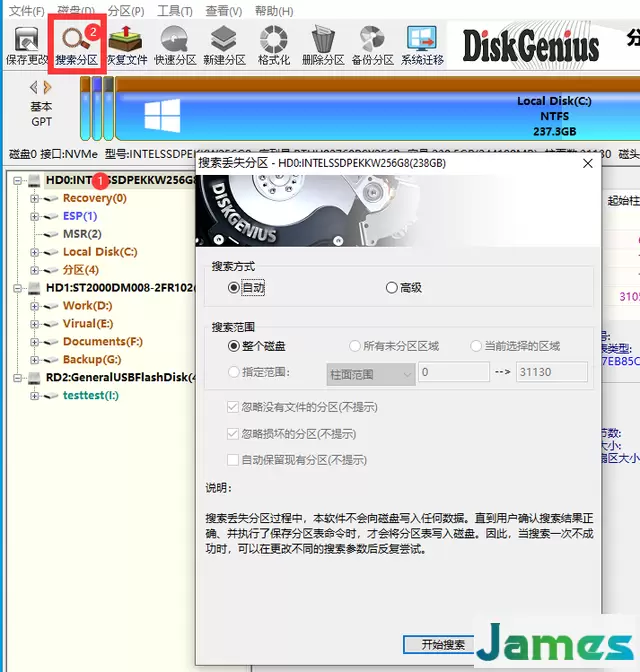Click the MSR(2) partition drive icon
640x672 pixels.
(x=51, y=234)
